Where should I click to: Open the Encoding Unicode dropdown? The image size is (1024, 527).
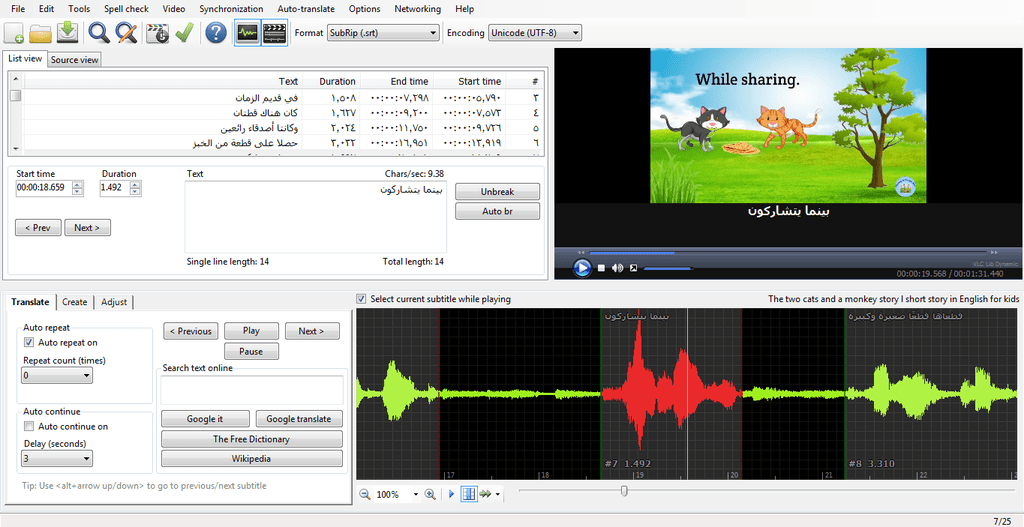[535, 33]
